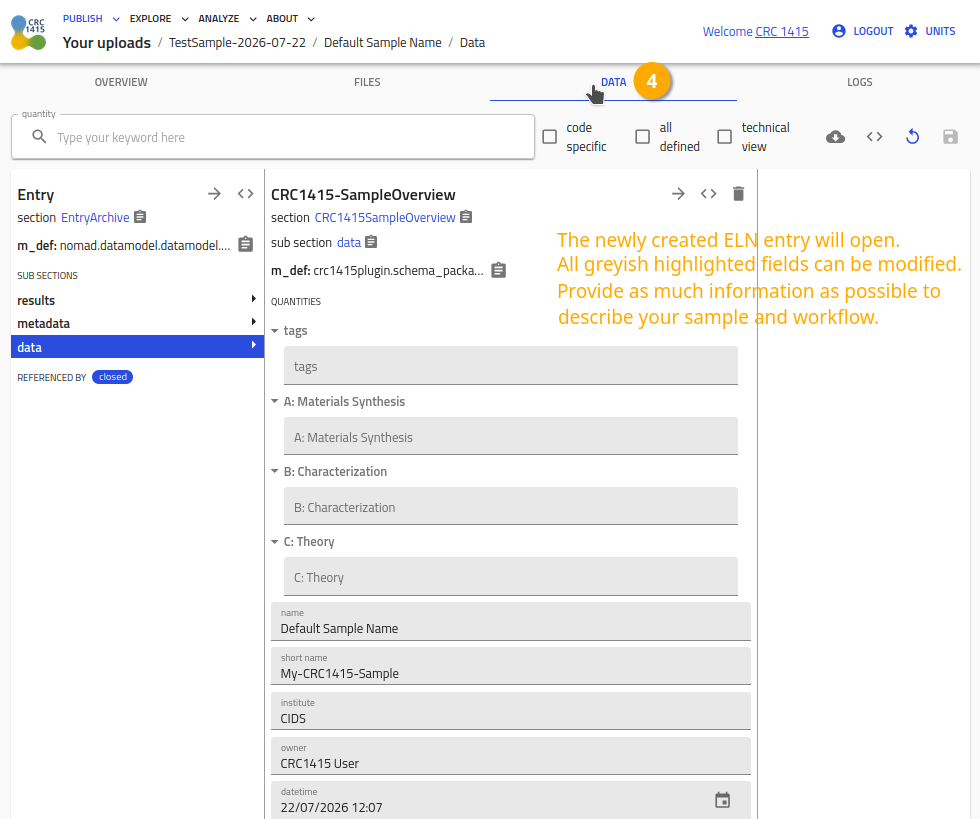Click the name field Default Sample Name
The image size is (980, 819).
[x=511, y=621]
